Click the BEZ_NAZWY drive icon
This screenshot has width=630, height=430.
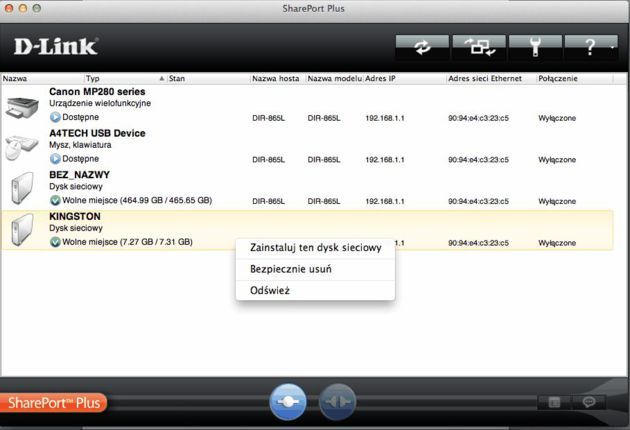(x=22, y=188)
